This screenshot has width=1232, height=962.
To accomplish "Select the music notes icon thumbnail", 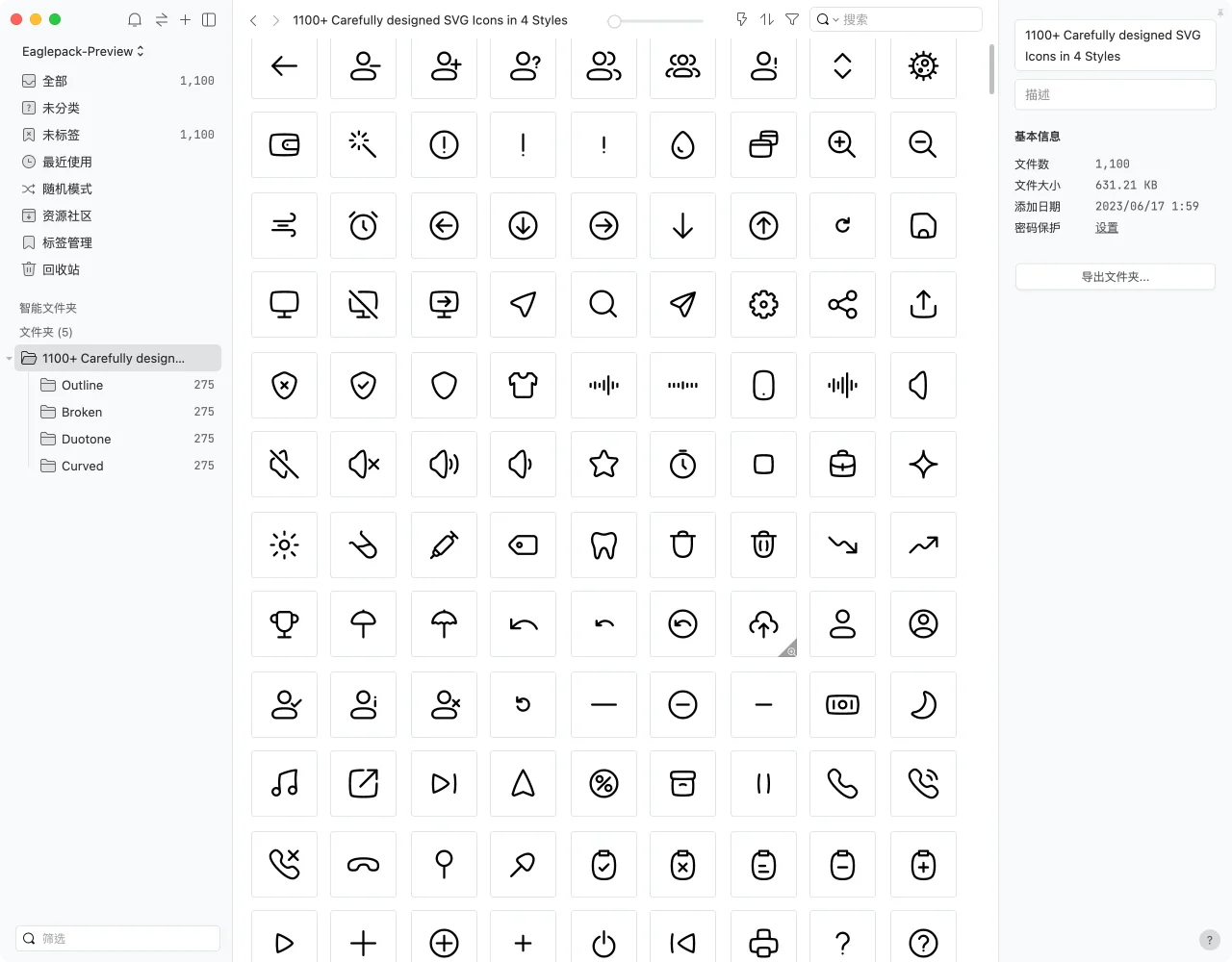I will pos(284,783).
